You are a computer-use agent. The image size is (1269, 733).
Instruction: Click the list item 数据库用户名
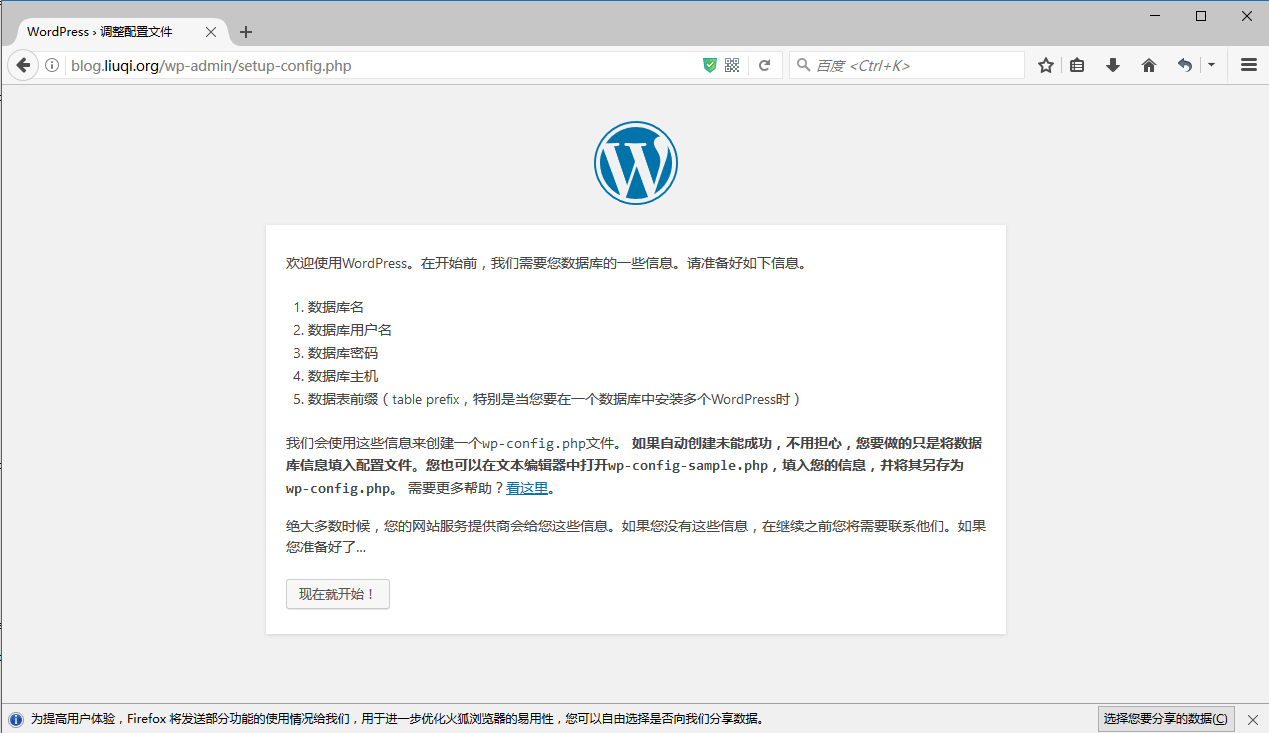[x=350, y=330]
